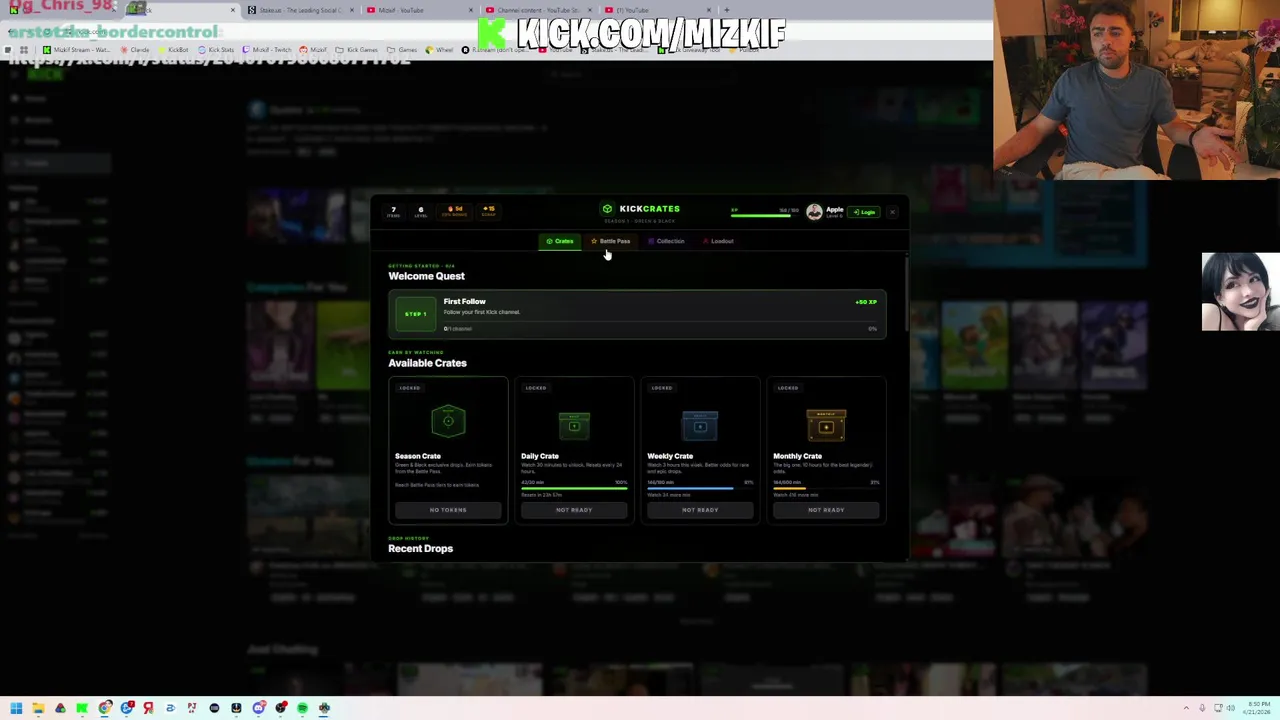Click the browser apps grid icon
This screenshot has width=1280, height=720.
pyautogui.click(x=24, y=50)
